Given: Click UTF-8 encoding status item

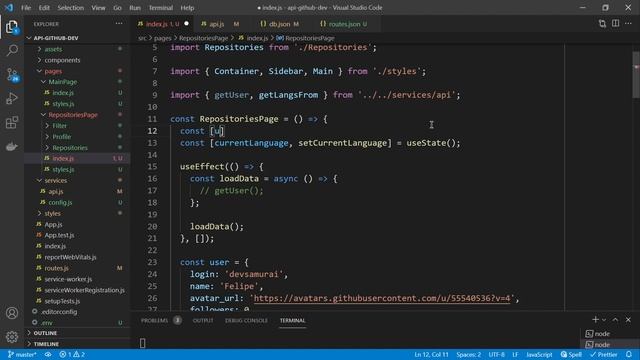Looking at the screenshot, I should click(x=496, y=354).
